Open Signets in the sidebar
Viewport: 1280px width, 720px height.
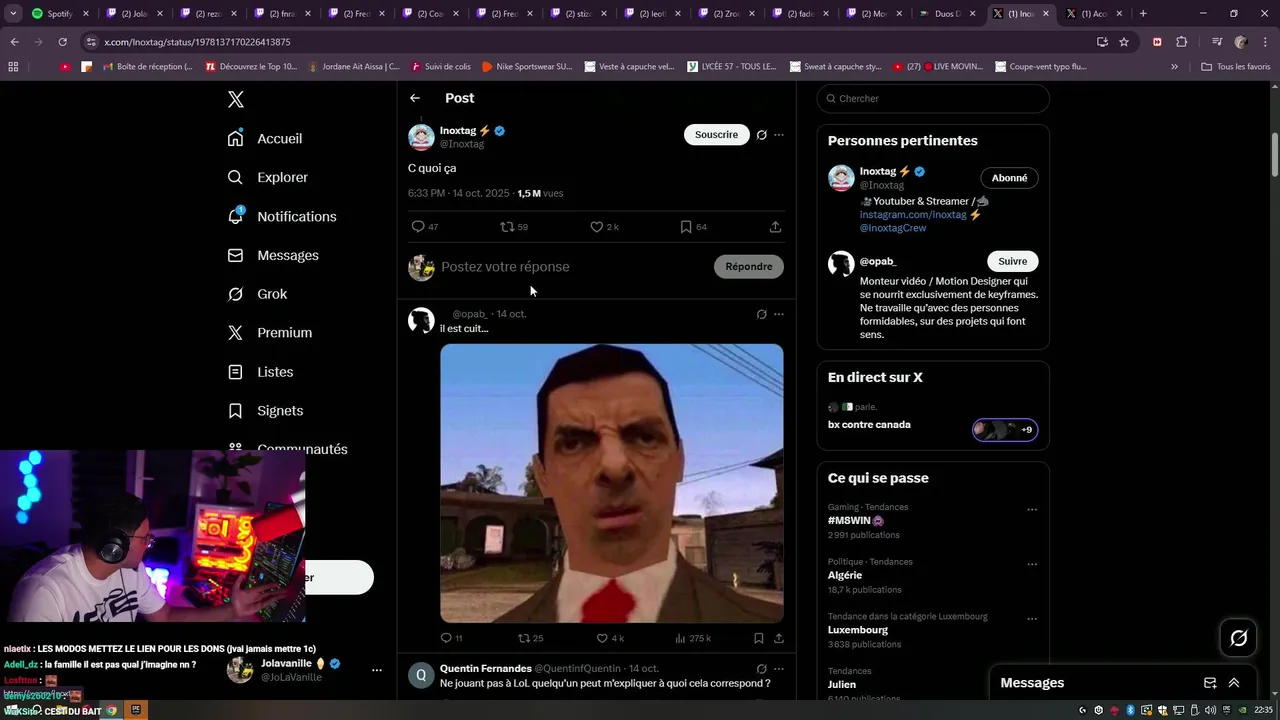click(x=265, y=410)
